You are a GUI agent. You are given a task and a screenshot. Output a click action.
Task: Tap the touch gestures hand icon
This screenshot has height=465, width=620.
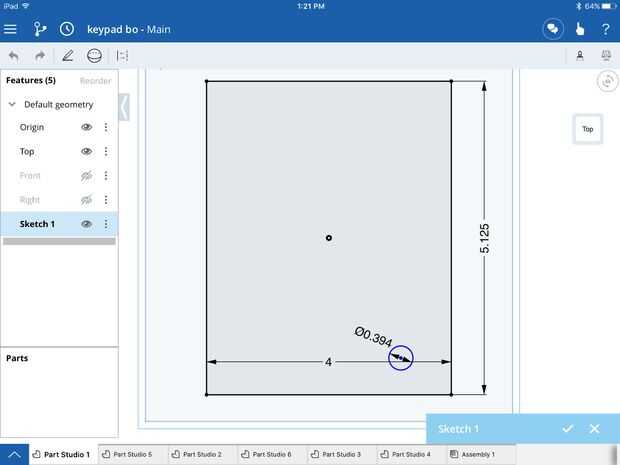580,29
